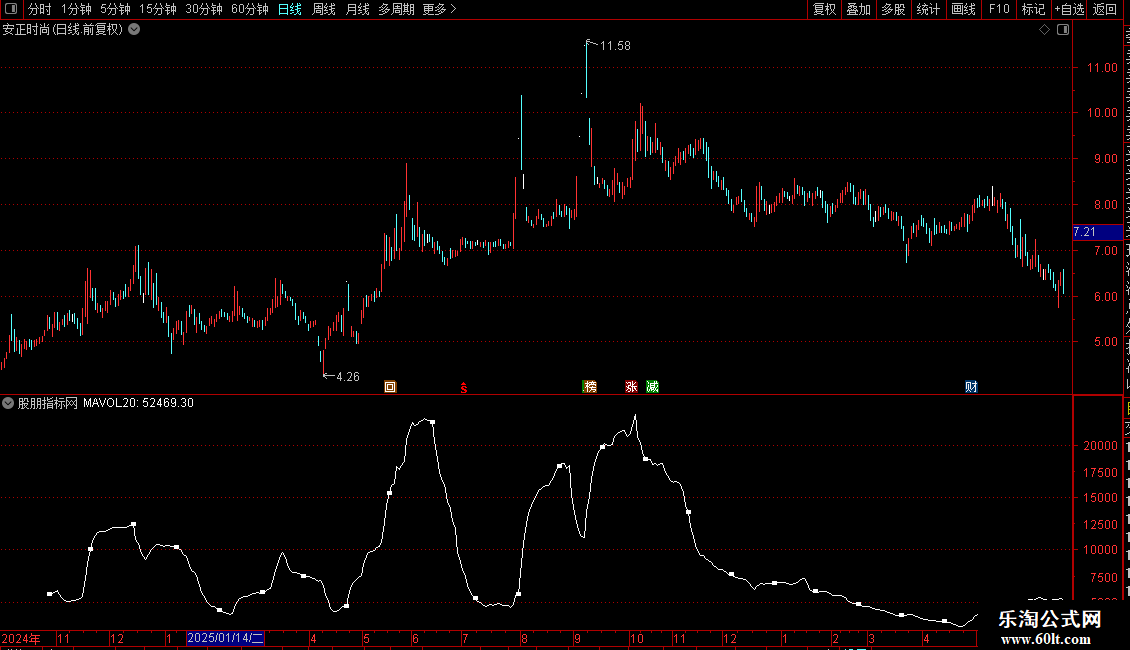Click the 涨 event marker

point(631,387)
